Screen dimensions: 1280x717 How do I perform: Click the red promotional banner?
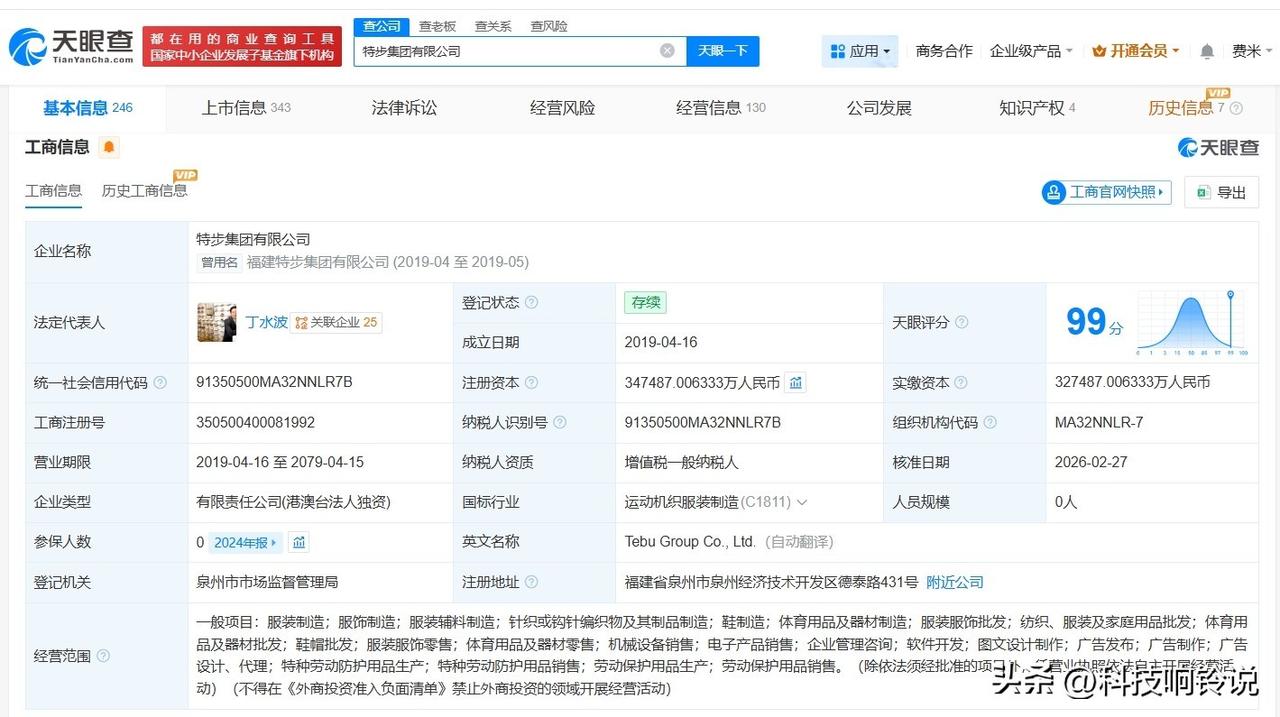242,47
